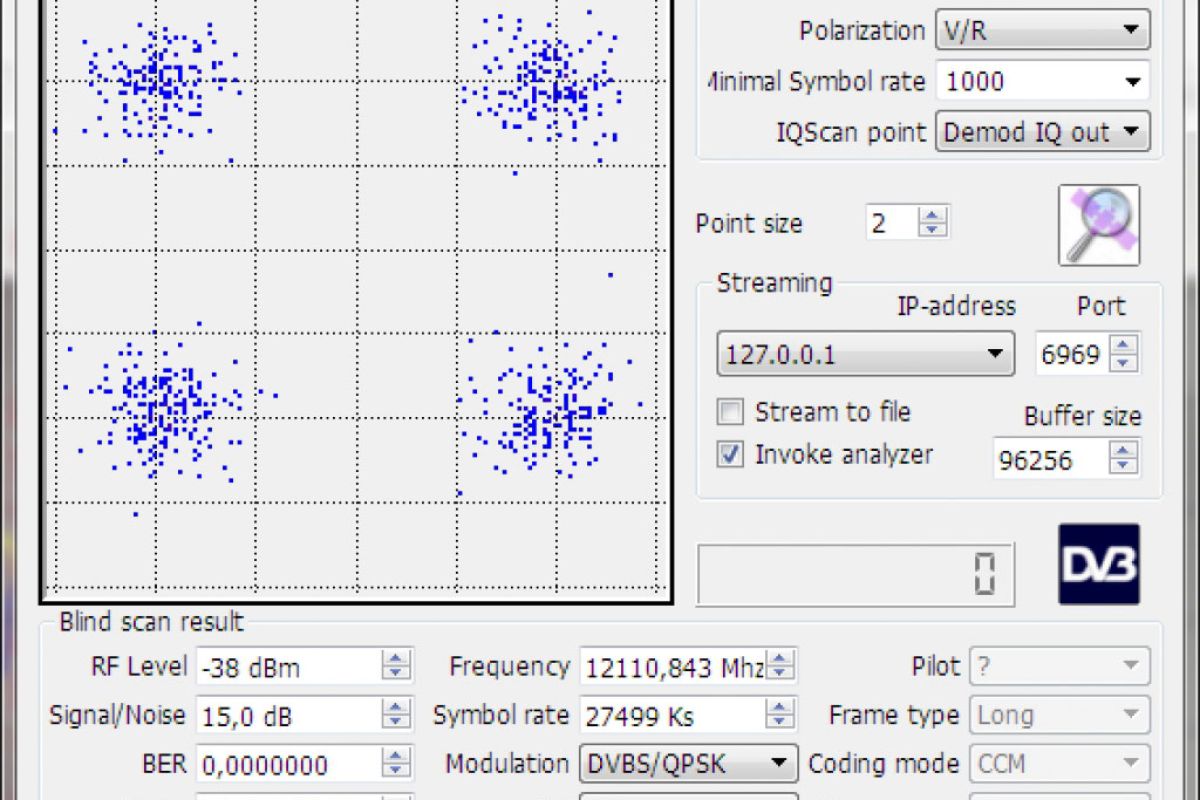
Task: Decrease the Buffer size stepper
Action: 1124,468
